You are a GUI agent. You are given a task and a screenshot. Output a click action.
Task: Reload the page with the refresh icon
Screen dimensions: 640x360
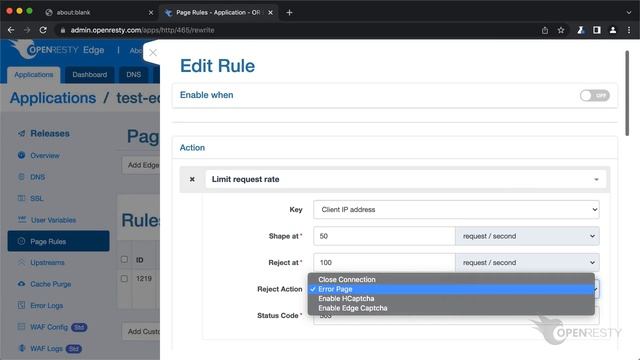43,30
